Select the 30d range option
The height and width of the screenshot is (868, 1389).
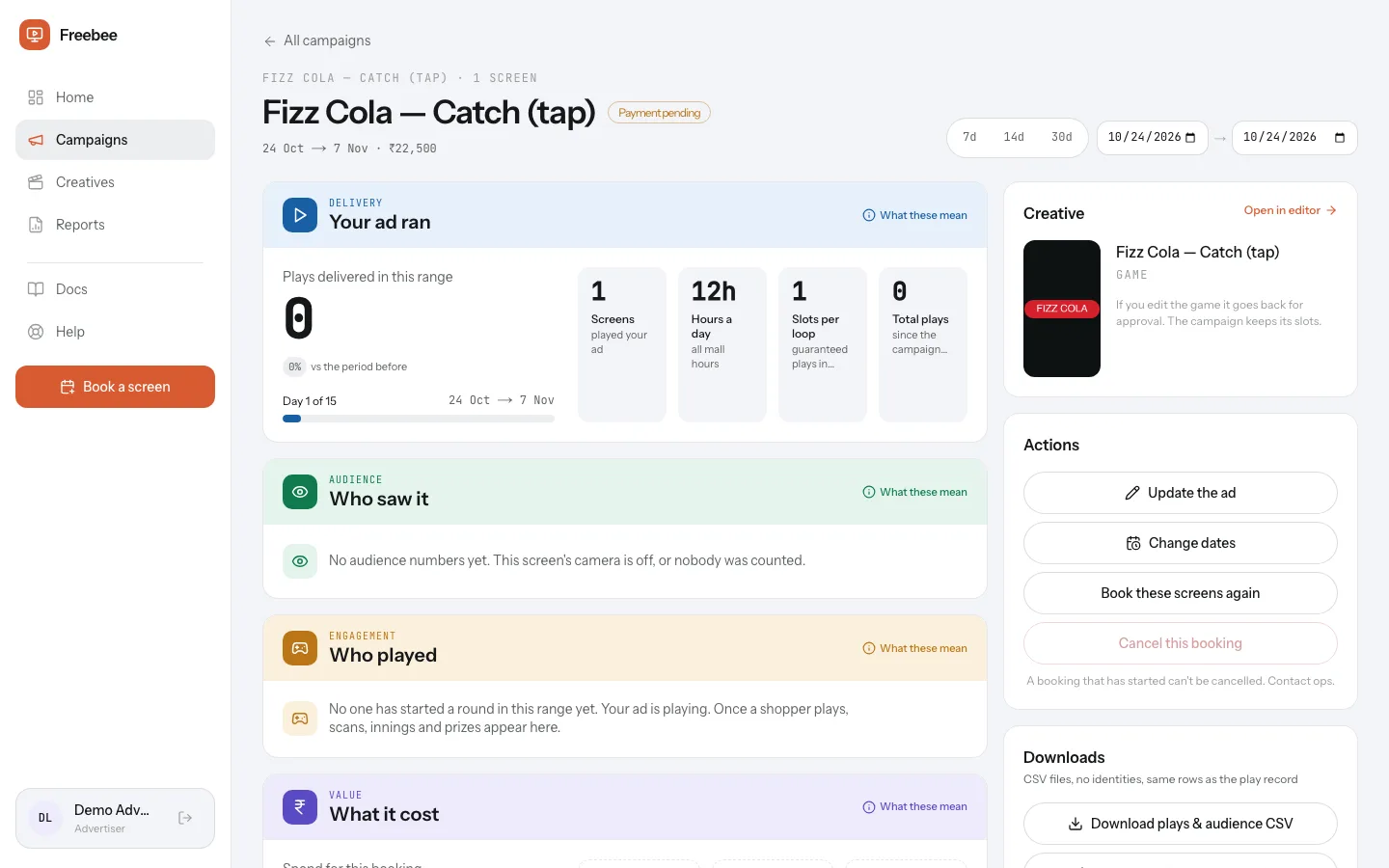pos(1062,138)
